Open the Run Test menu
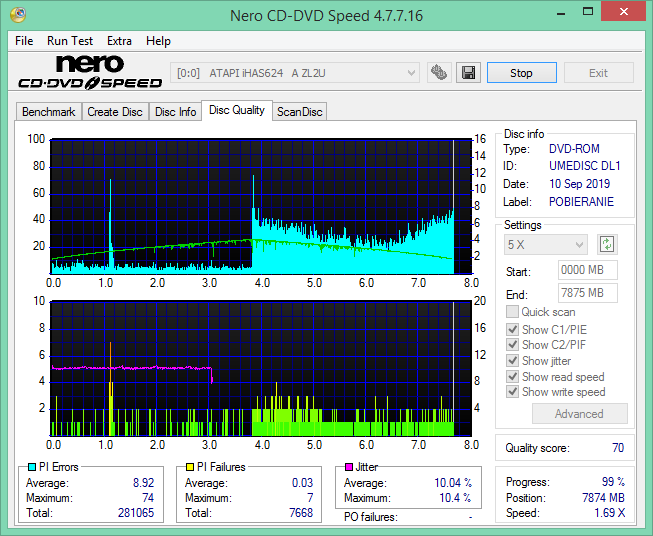 click(x=70, y=41)
